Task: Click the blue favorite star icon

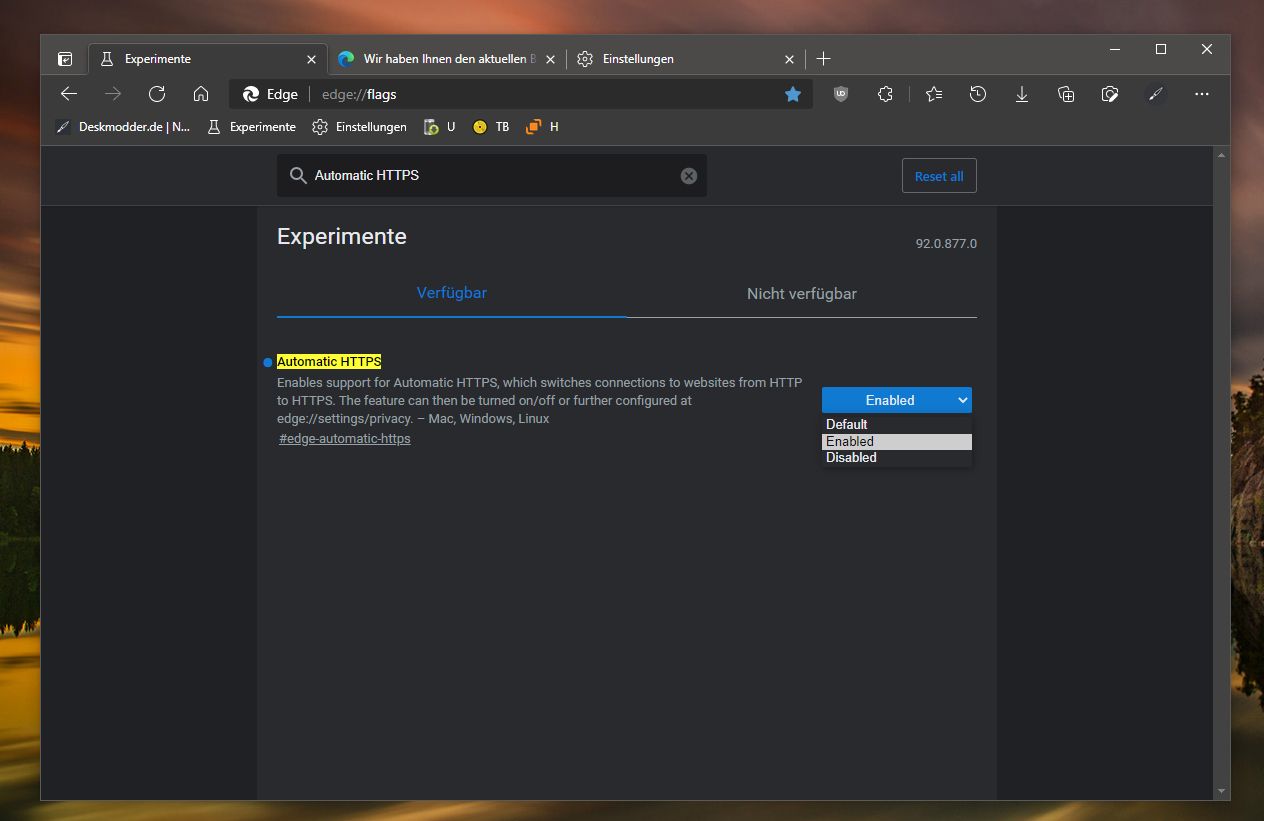Action: click(x=793, y=94)
